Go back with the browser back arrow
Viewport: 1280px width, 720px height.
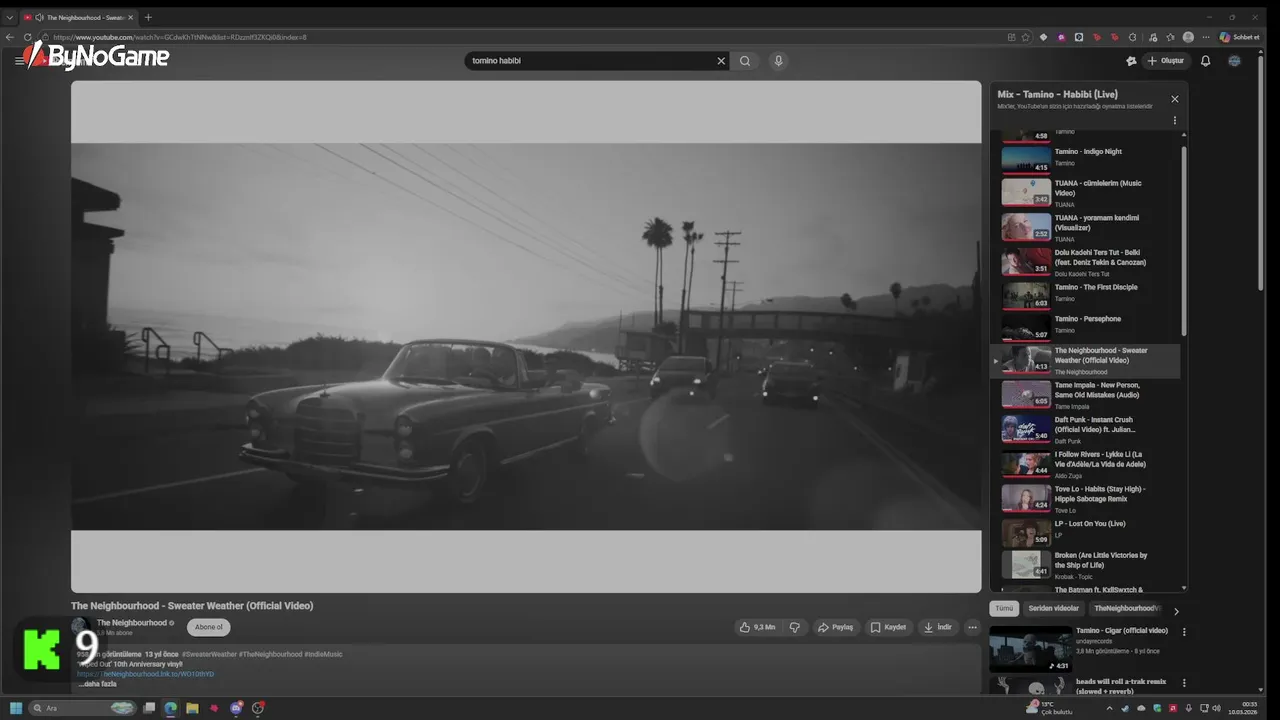(10, 37)
